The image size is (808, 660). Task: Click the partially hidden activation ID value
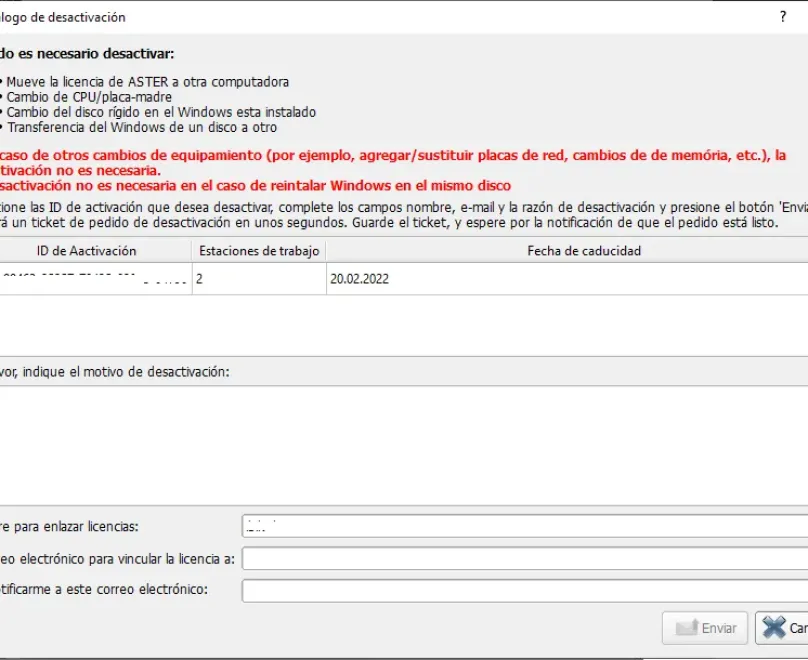tap(90, 279)
